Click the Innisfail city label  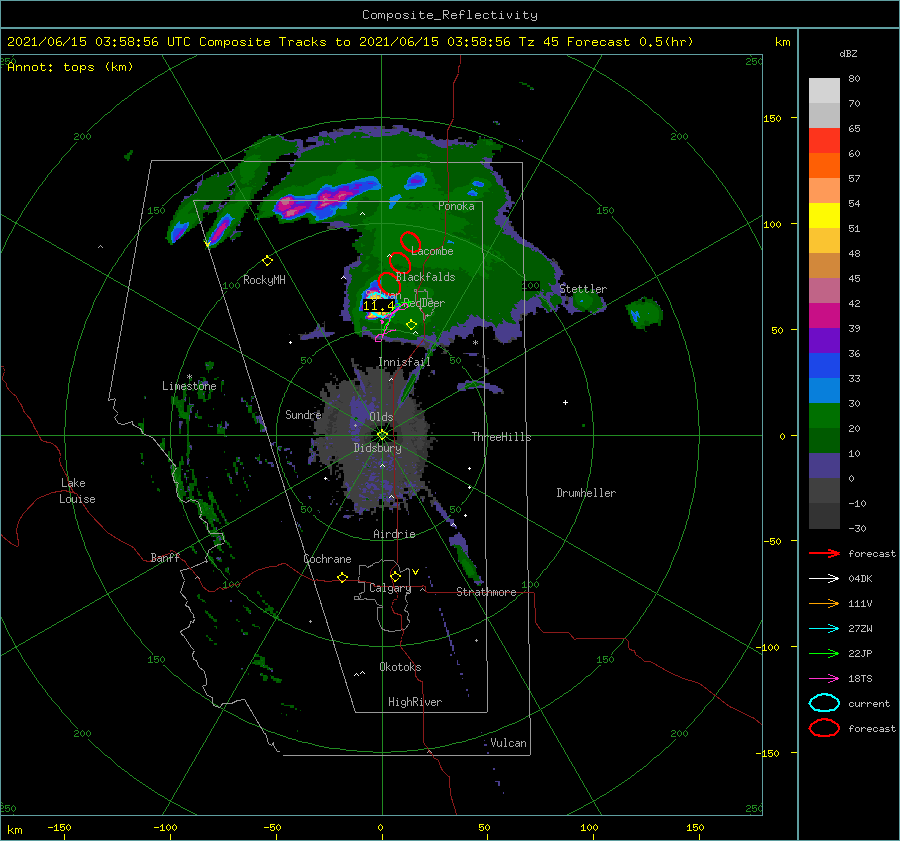click(x=404, y=362)
